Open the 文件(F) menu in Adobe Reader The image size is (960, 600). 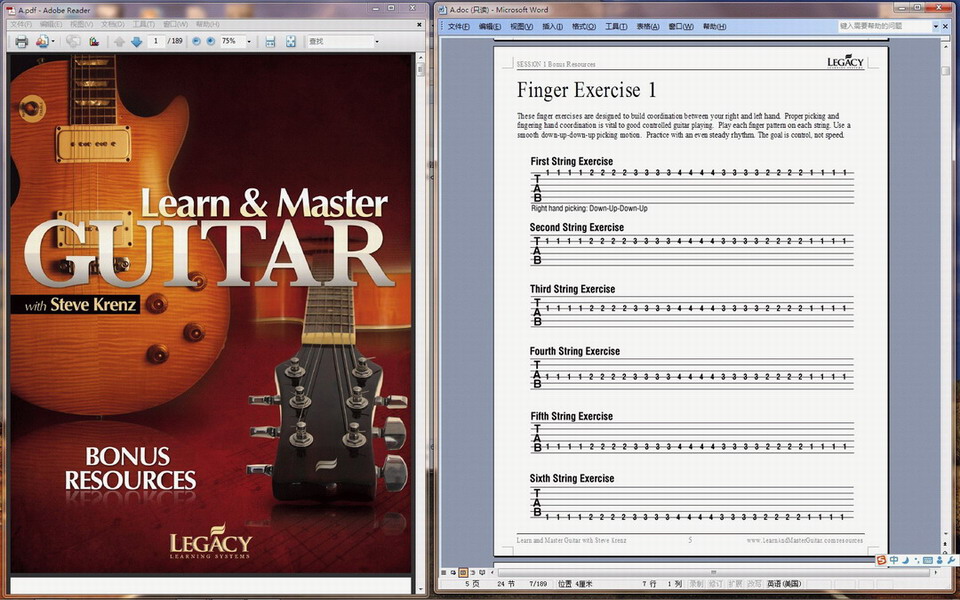coord(21,24)
